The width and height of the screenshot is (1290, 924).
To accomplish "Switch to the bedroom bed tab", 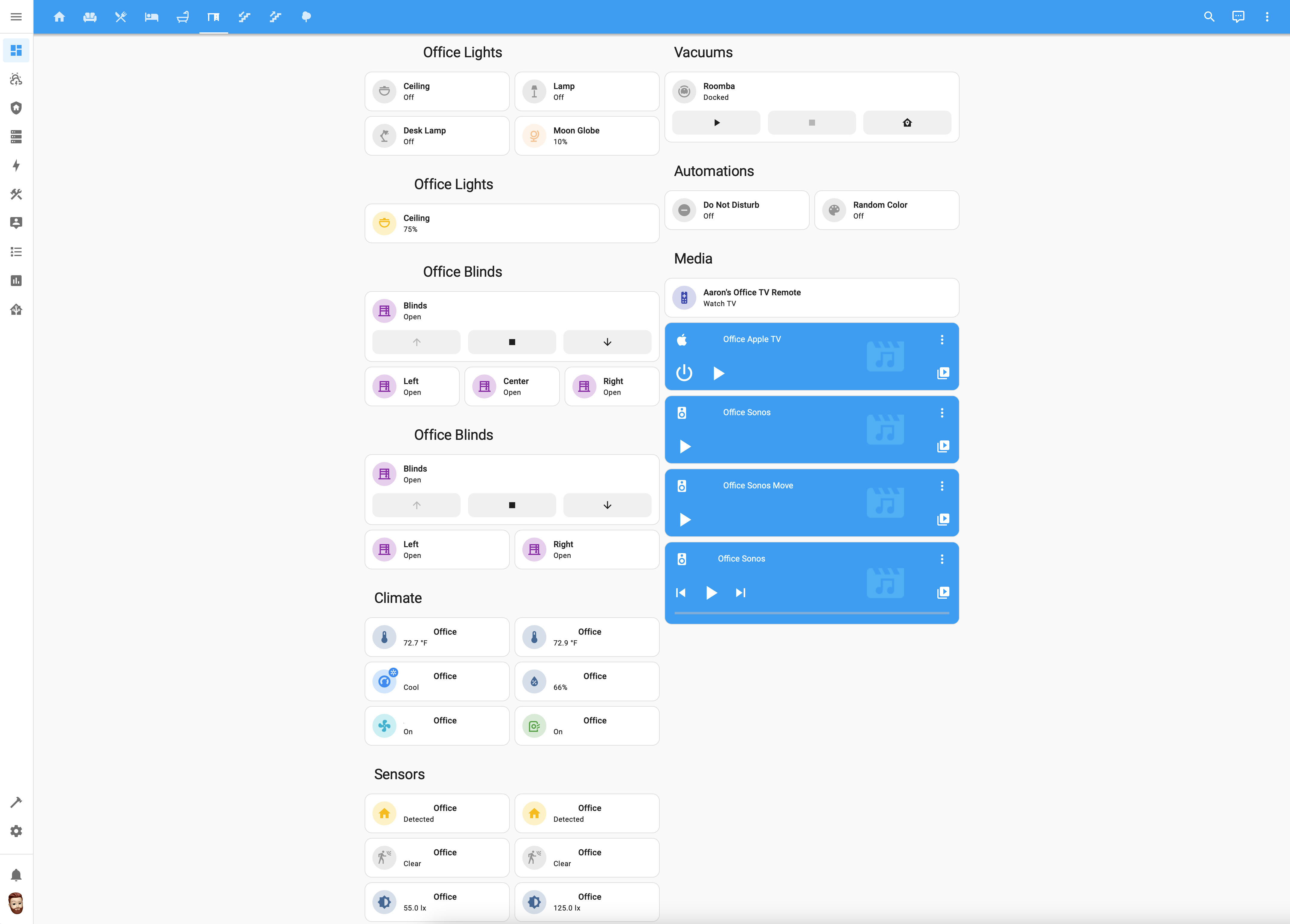I will [151, 16].
